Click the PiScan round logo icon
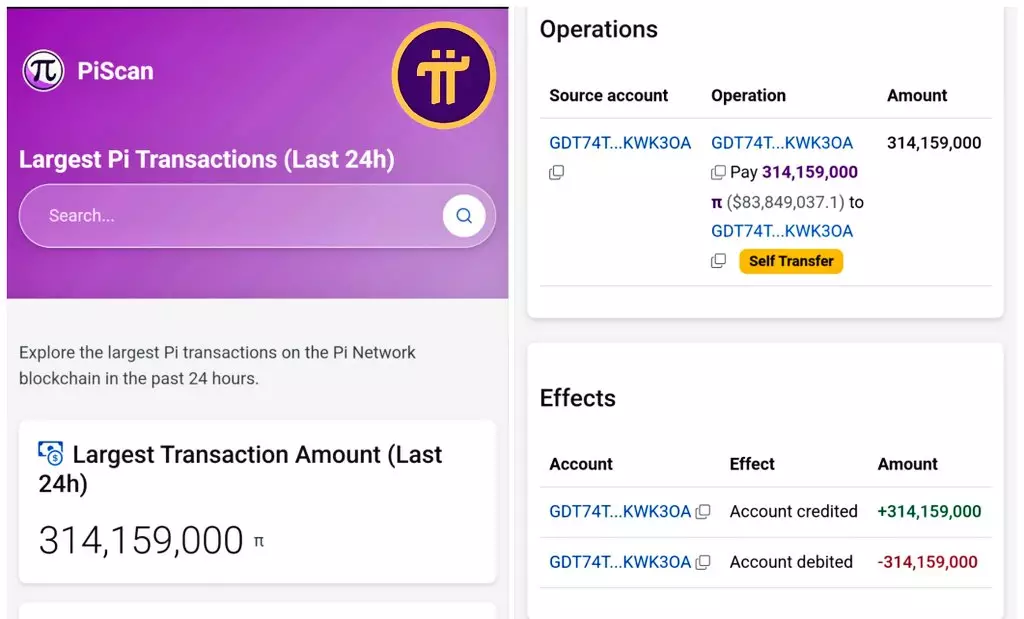The height and width of the screenshot is (619, 1024). pyautogui.click(x=43, y=71)
